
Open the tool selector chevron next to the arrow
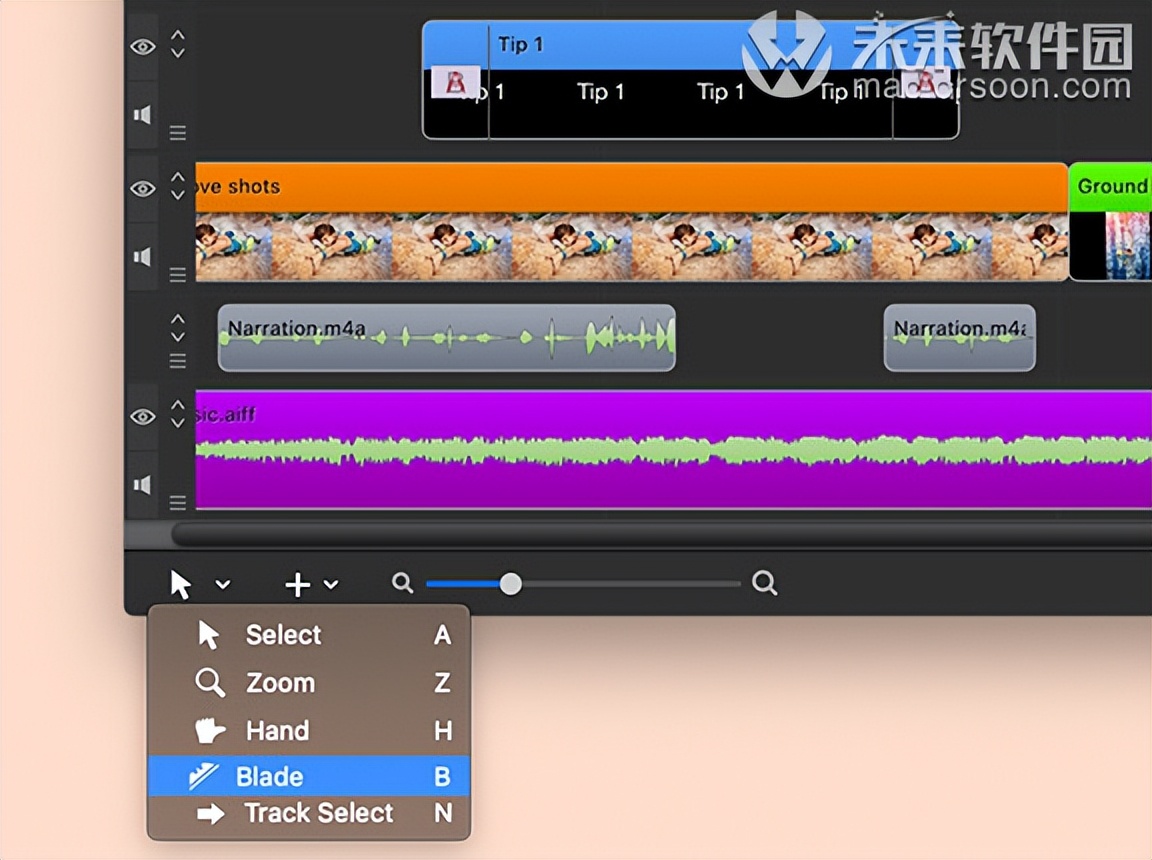point(222,584)
